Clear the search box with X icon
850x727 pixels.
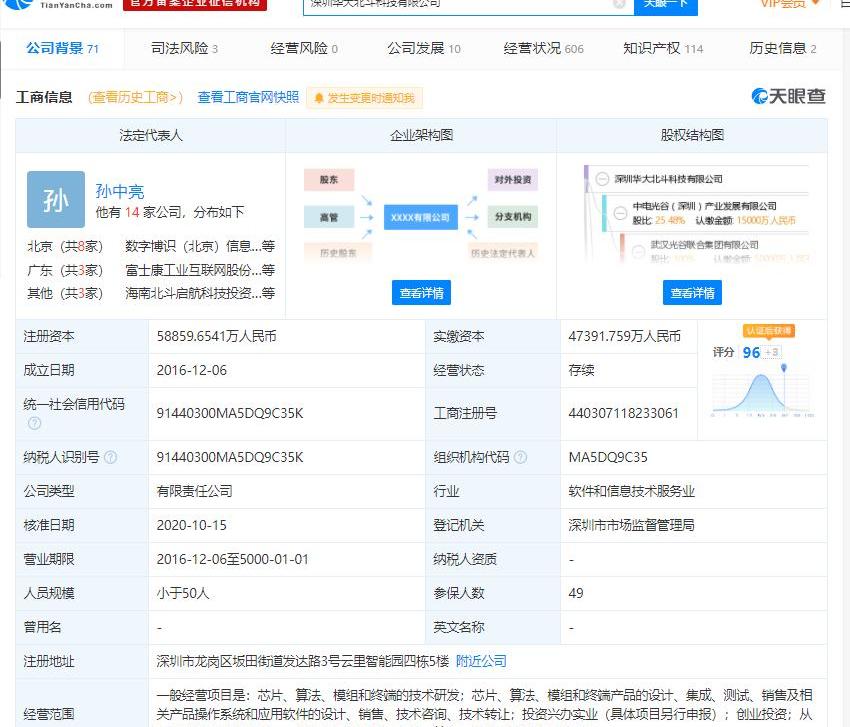click(619, 4)
